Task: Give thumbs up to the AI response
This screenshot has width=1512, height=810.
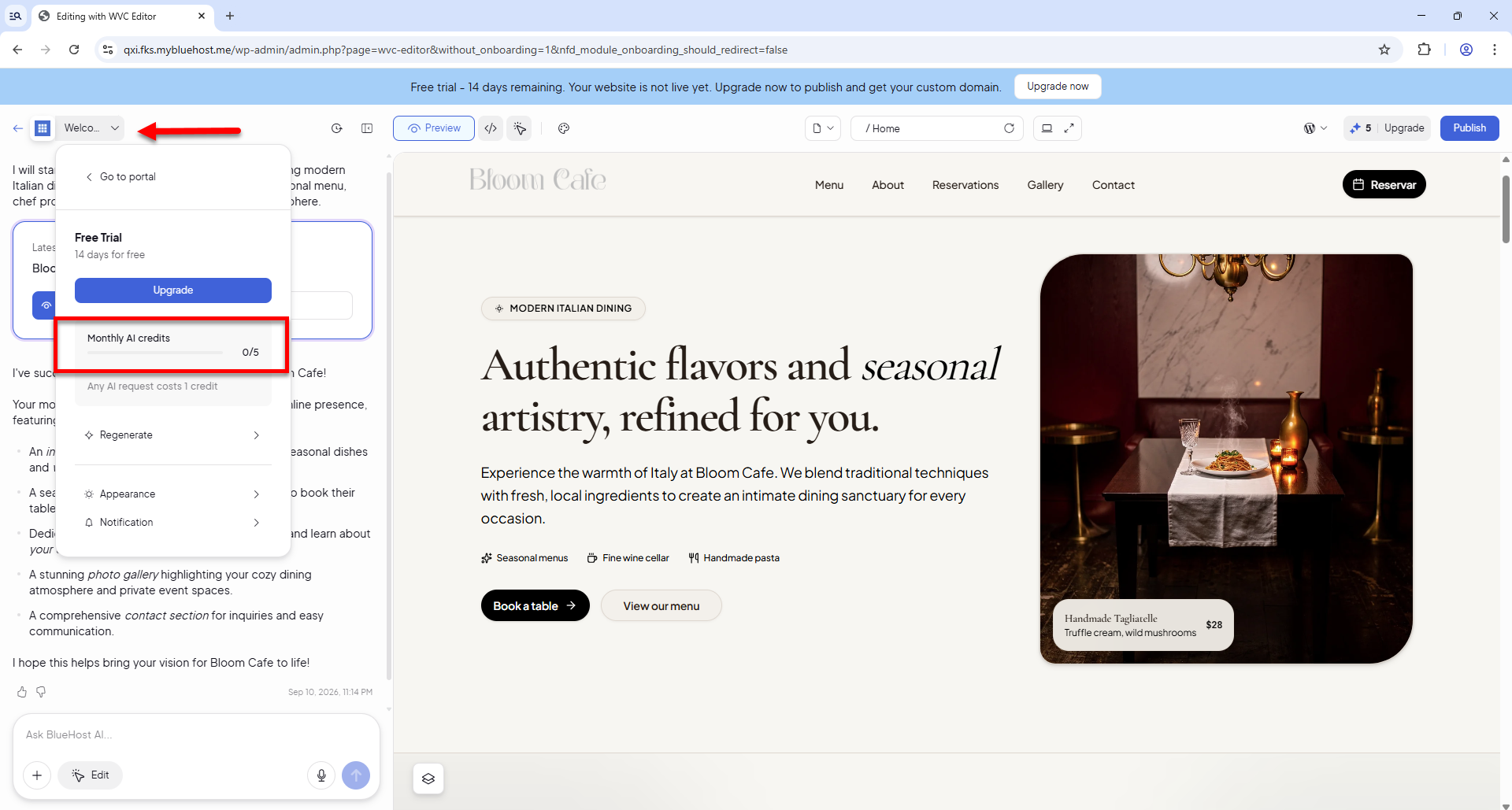Action: pyautogui.click(x=22, y=692)
